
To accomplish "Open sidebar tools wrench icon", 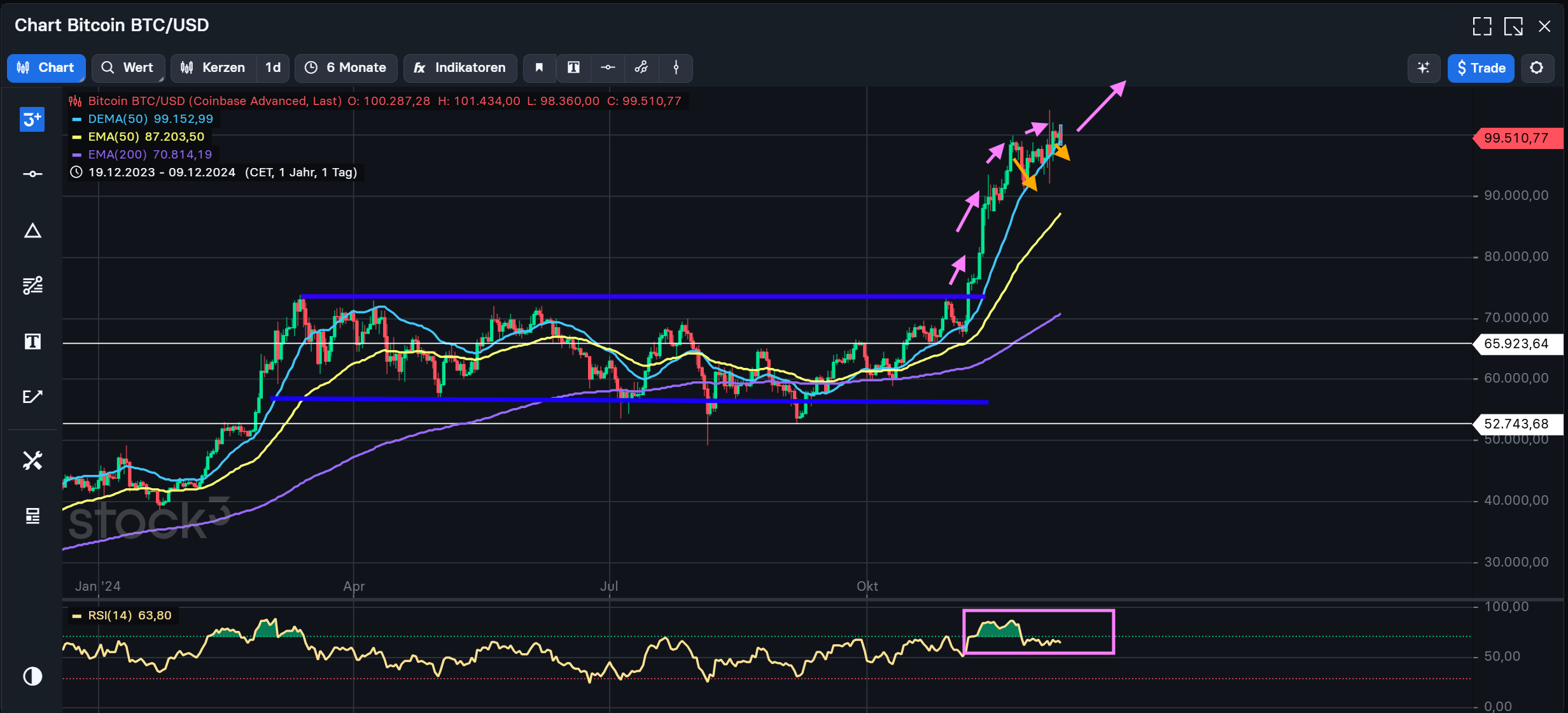I will click(x=32, y=460).
